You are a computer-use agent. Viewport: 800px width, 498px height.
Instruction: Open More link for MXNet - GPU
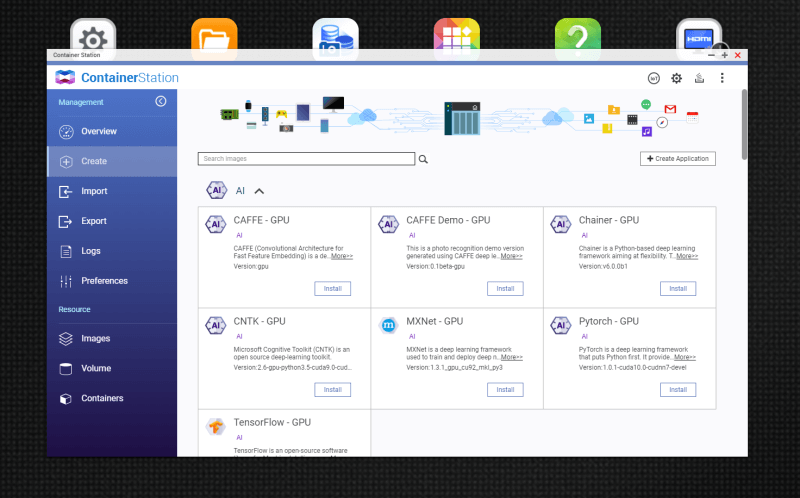(x=512, y=357)
